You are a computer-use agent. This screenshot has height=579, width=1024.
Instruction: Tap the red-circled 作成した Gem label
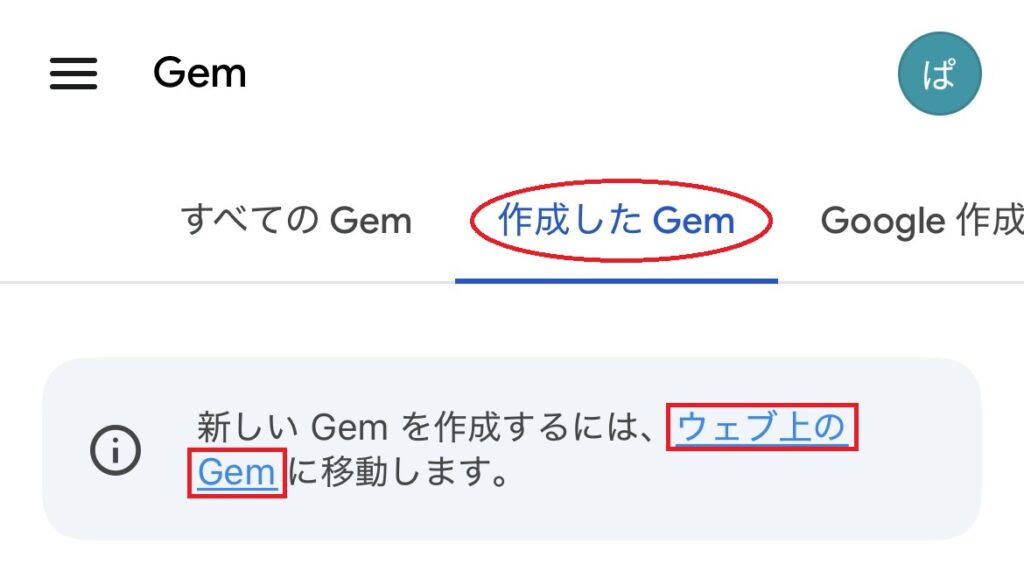tap(616, 220)
